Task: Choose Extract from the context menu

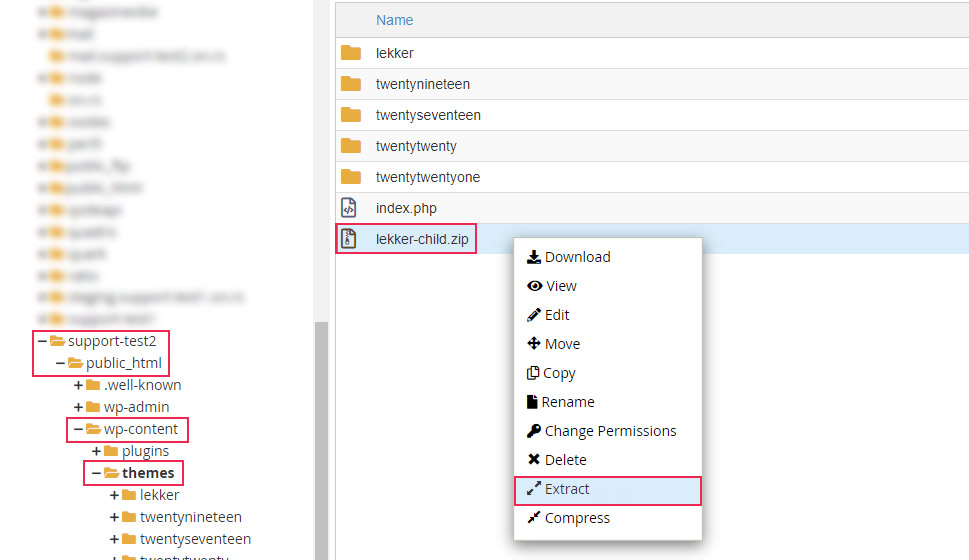Action: coord(607,491)
